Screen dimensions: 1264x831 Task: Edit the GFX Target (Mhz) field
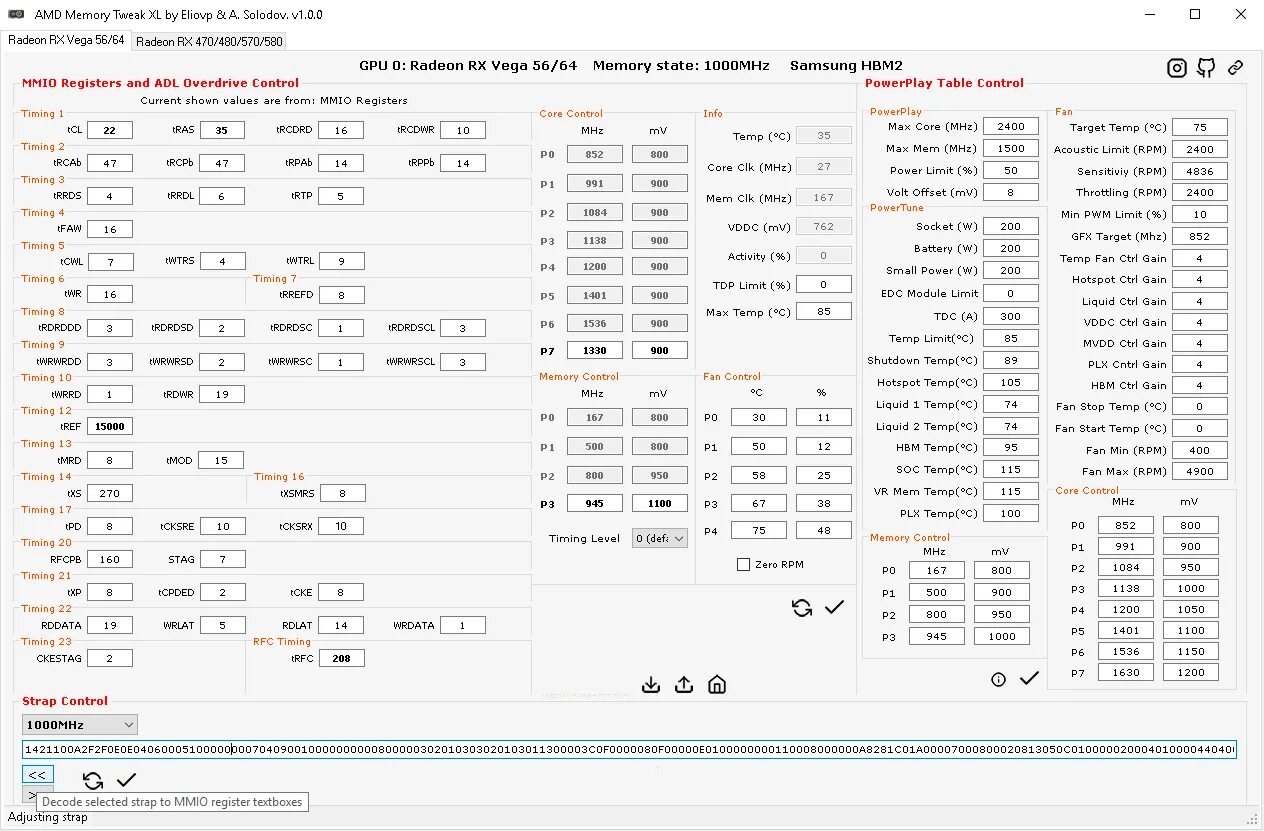(1200, 236)
